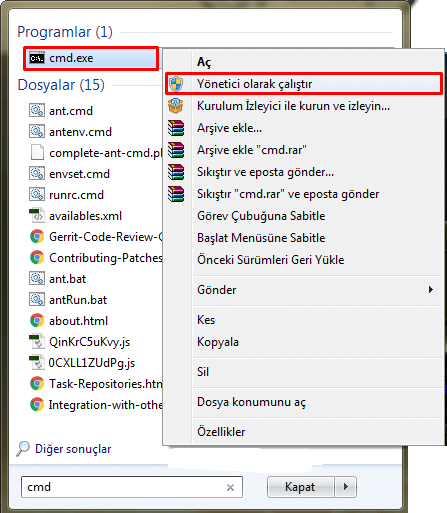
Task: Click WinRAR icon beside Arşive ekle...
Action: point(176,128)
